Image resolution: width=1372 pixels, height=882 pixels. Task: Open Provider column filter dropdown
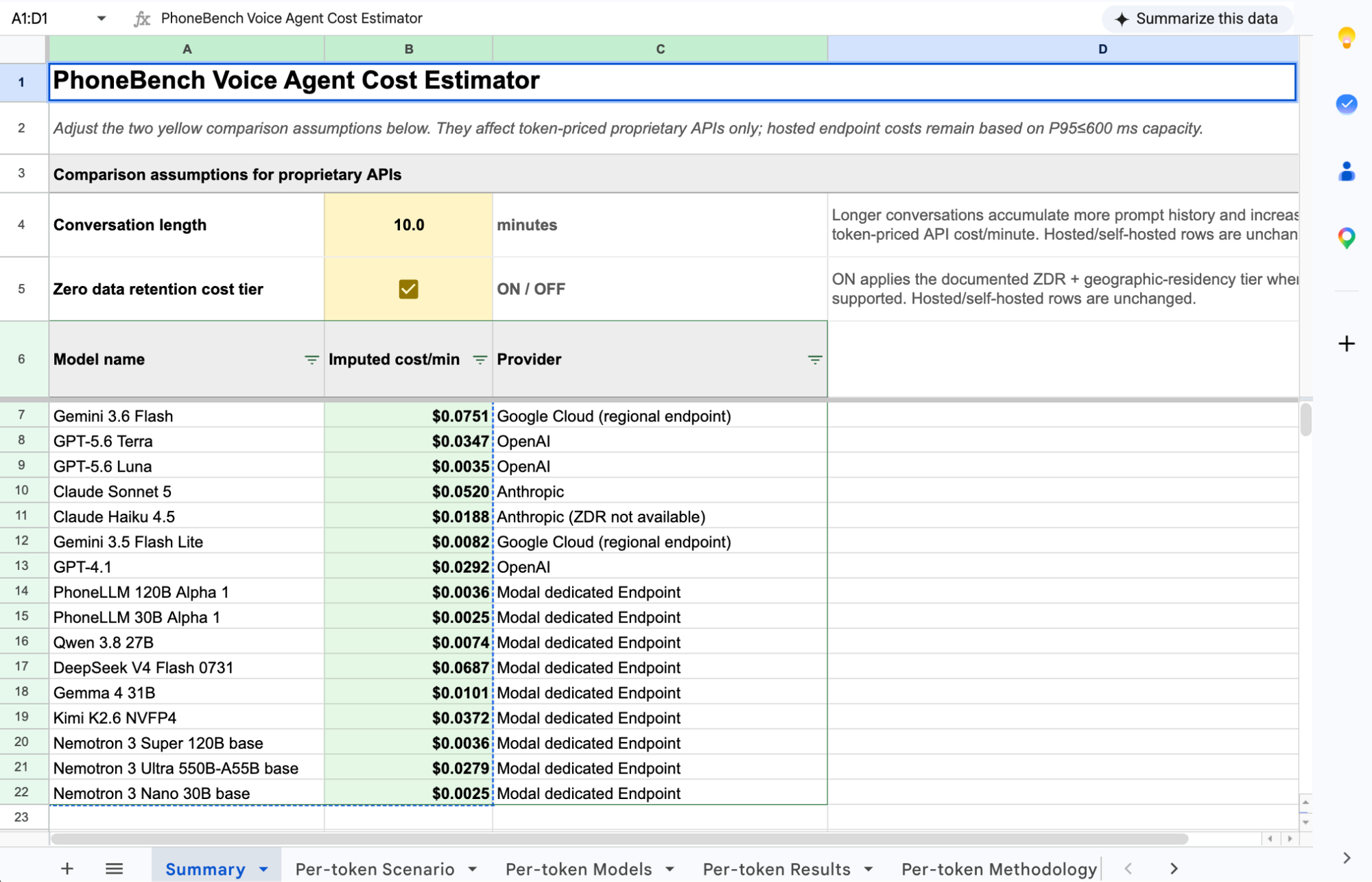814,359
